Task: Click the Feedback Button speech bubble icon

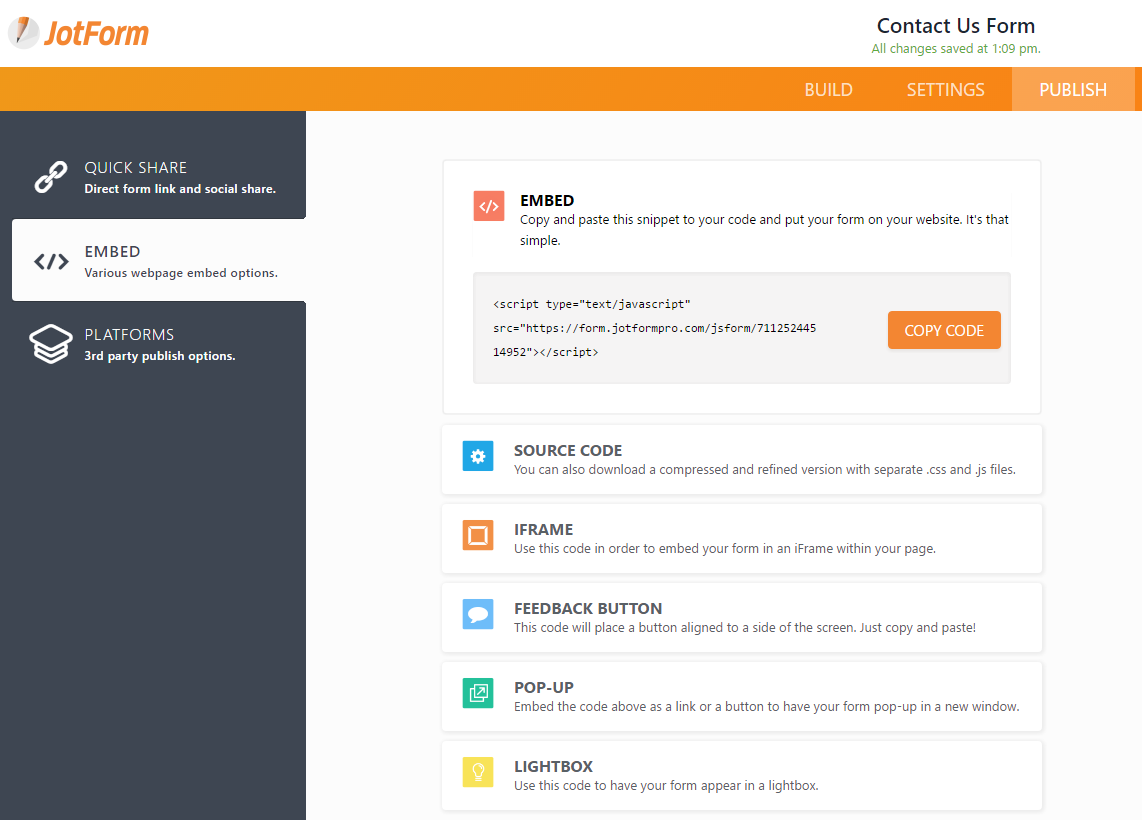Action: (x=478, y=614)
